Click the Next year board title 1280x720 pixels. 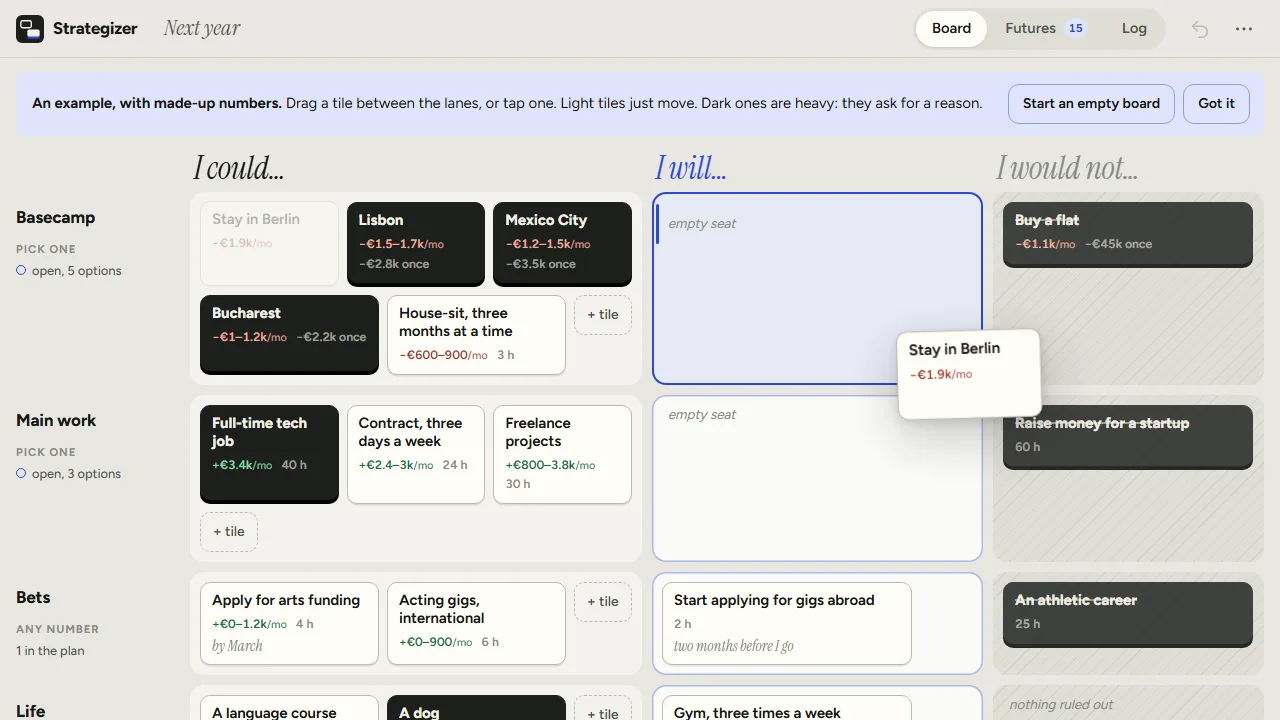(x=202, y=29)
